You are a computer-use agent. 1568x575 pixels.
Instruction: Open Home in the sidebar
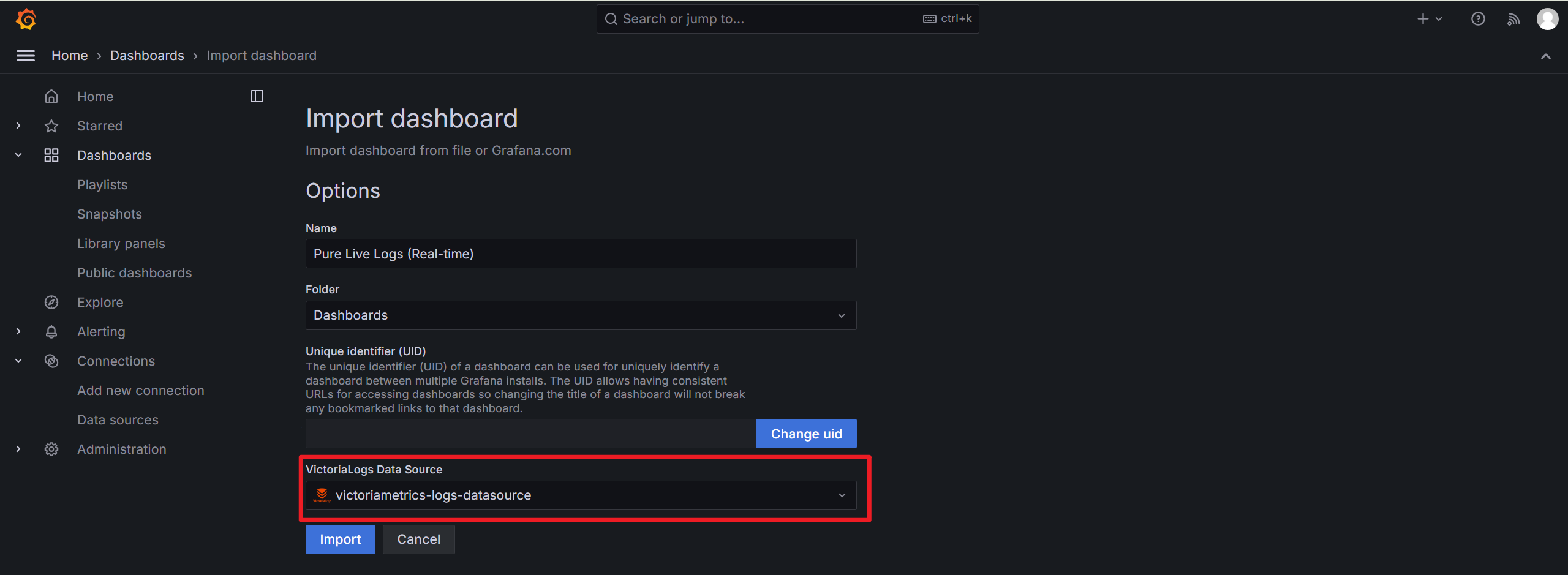(95, 96)
